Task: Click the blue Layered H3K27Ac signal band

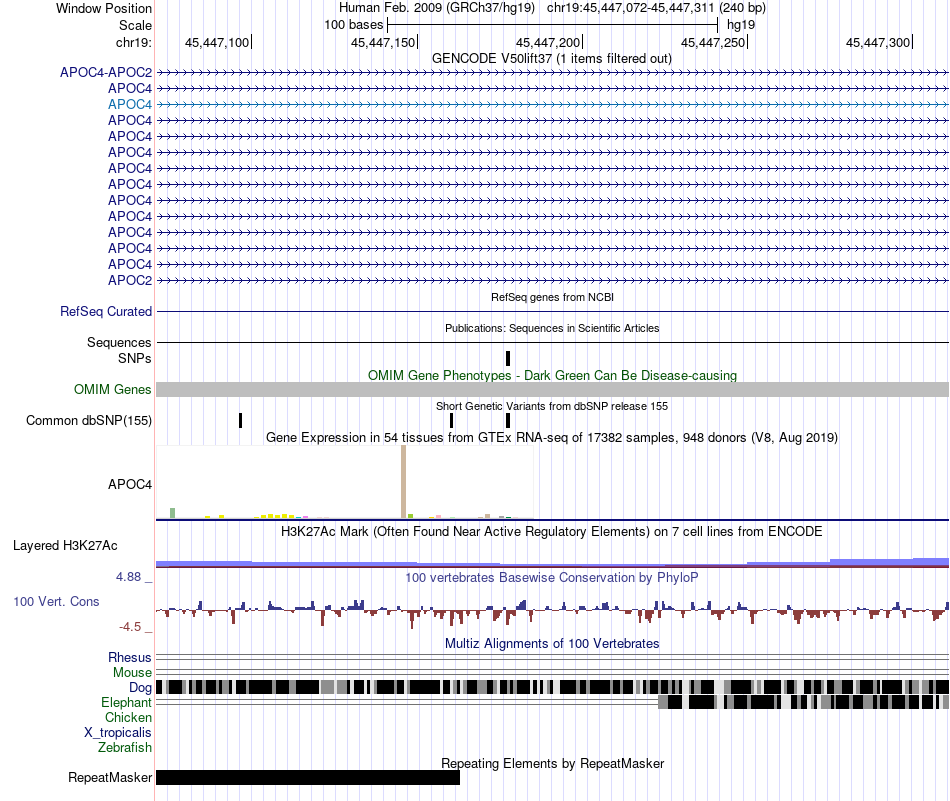Action: (x=552, y=563)
